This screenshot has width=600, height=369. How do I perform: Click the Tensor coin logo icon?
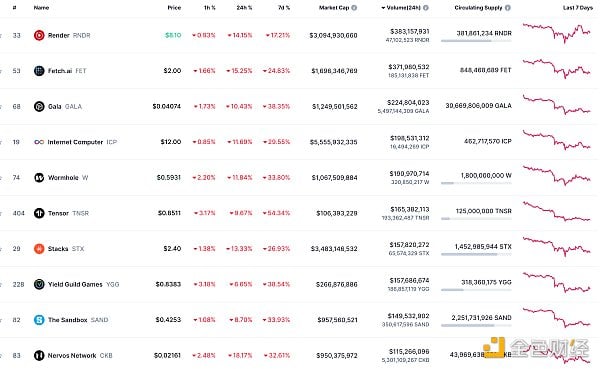(x=39, y=213)
